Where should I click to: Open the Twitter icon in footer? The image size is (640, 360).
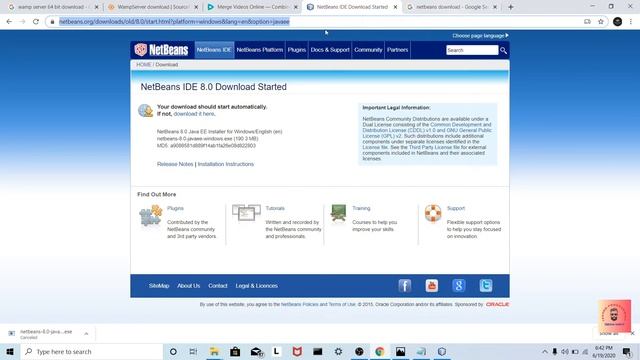(x=486, y=285)
